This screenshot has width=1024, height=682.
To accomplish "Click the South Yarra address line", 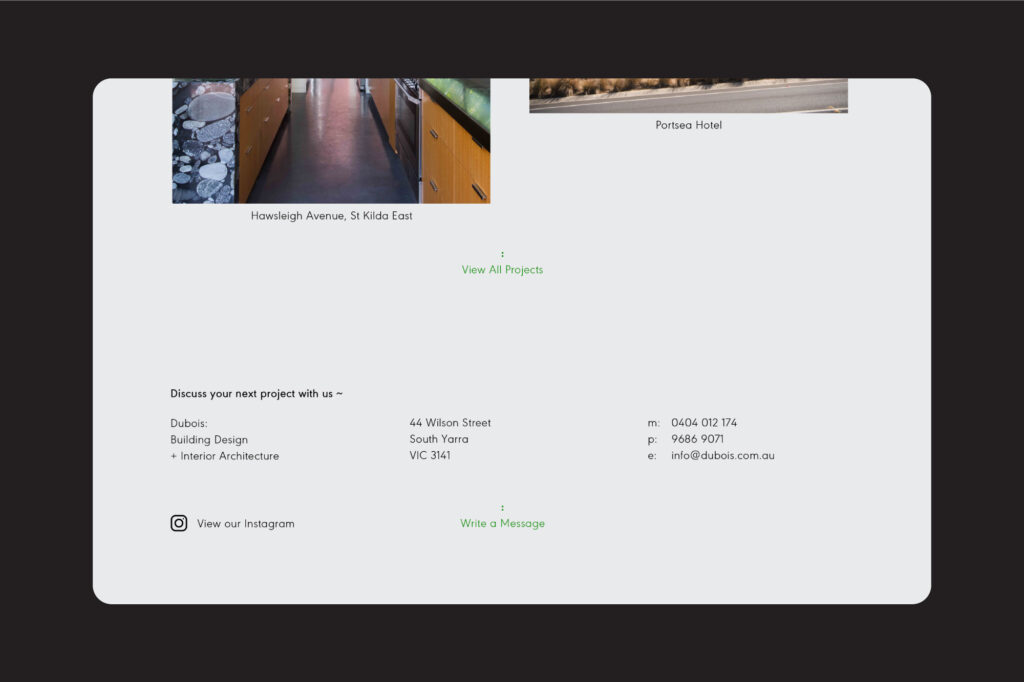I will click(x=439, y=439).
